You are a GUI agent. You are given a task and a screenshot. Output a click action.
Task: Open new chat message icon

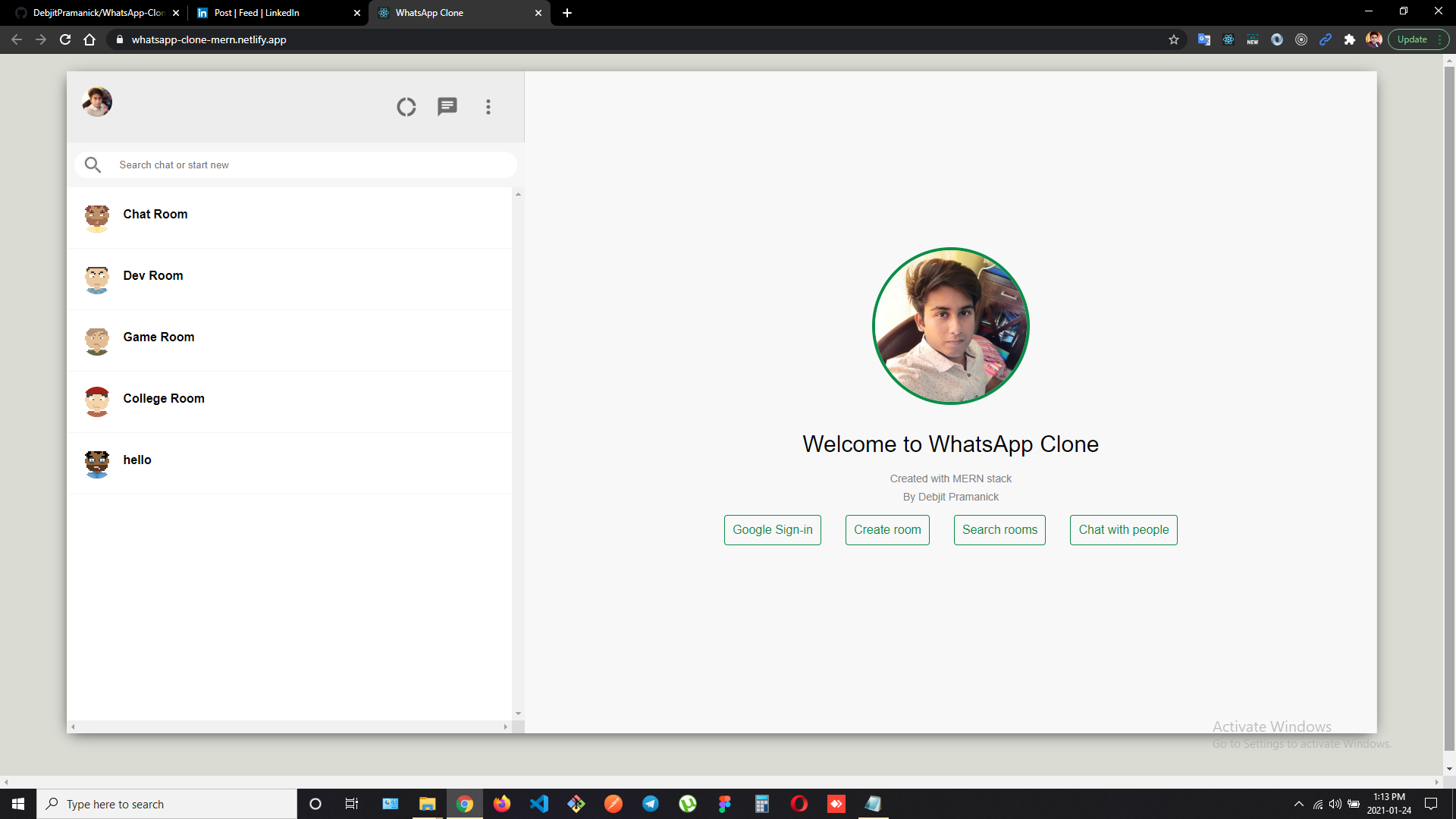(447, 107)
